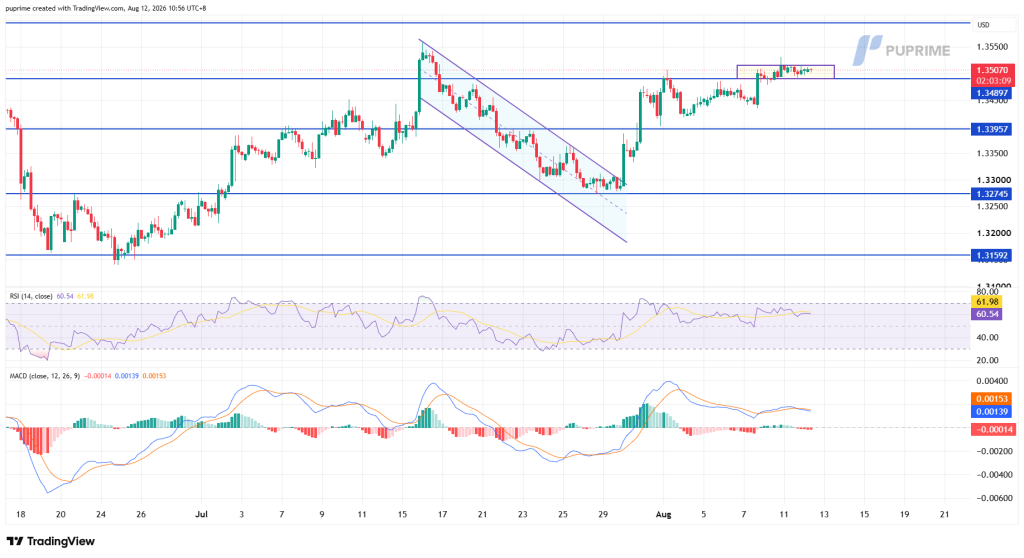Select the blue price label 1.34897
Screen dimensions: 1024x558
991,93
